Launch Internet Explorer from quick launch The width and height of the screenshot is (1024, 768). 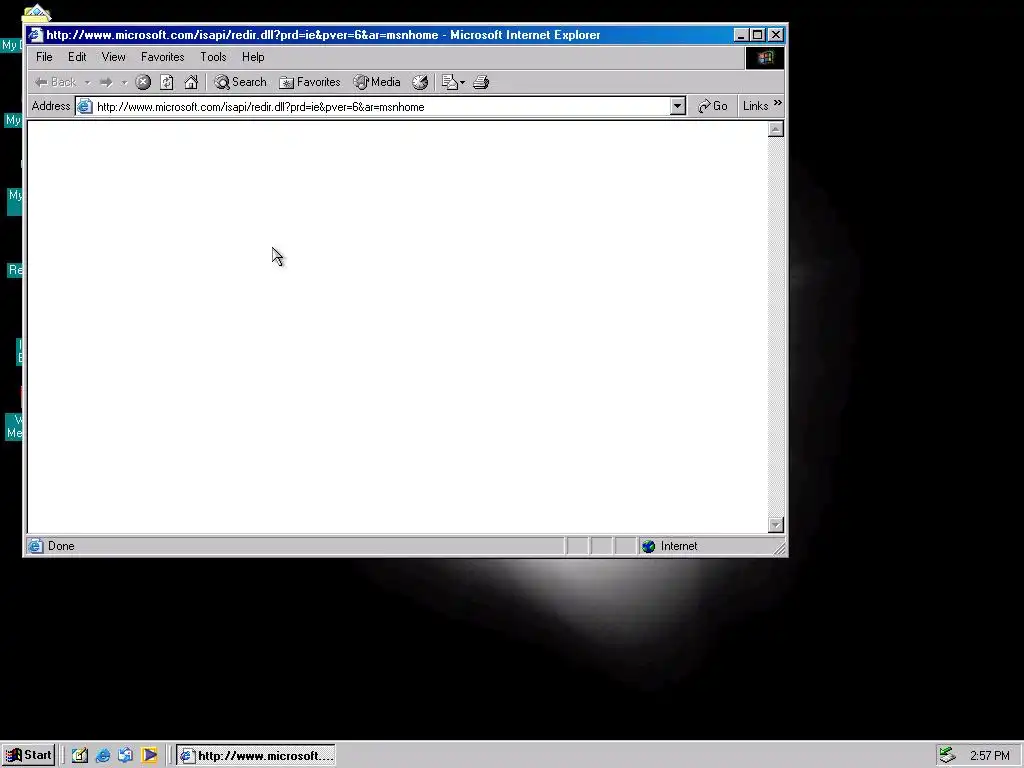pyautogui.click(x=103, y=756)
